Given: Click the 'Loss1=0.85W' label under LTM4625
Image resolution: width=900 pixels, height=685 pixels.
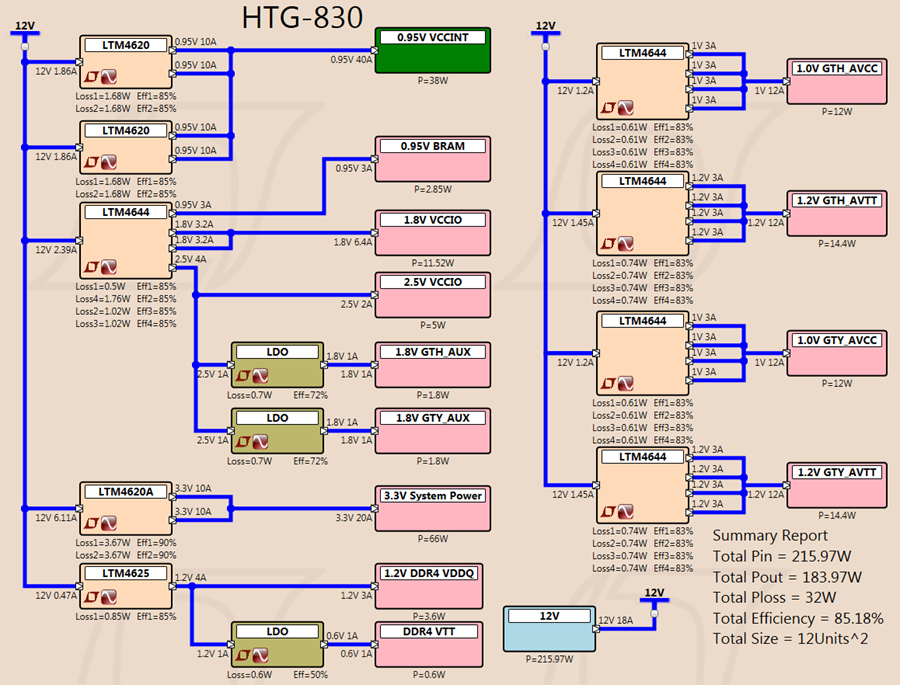Looking at the screenshot, I should [x=103, y=617].
